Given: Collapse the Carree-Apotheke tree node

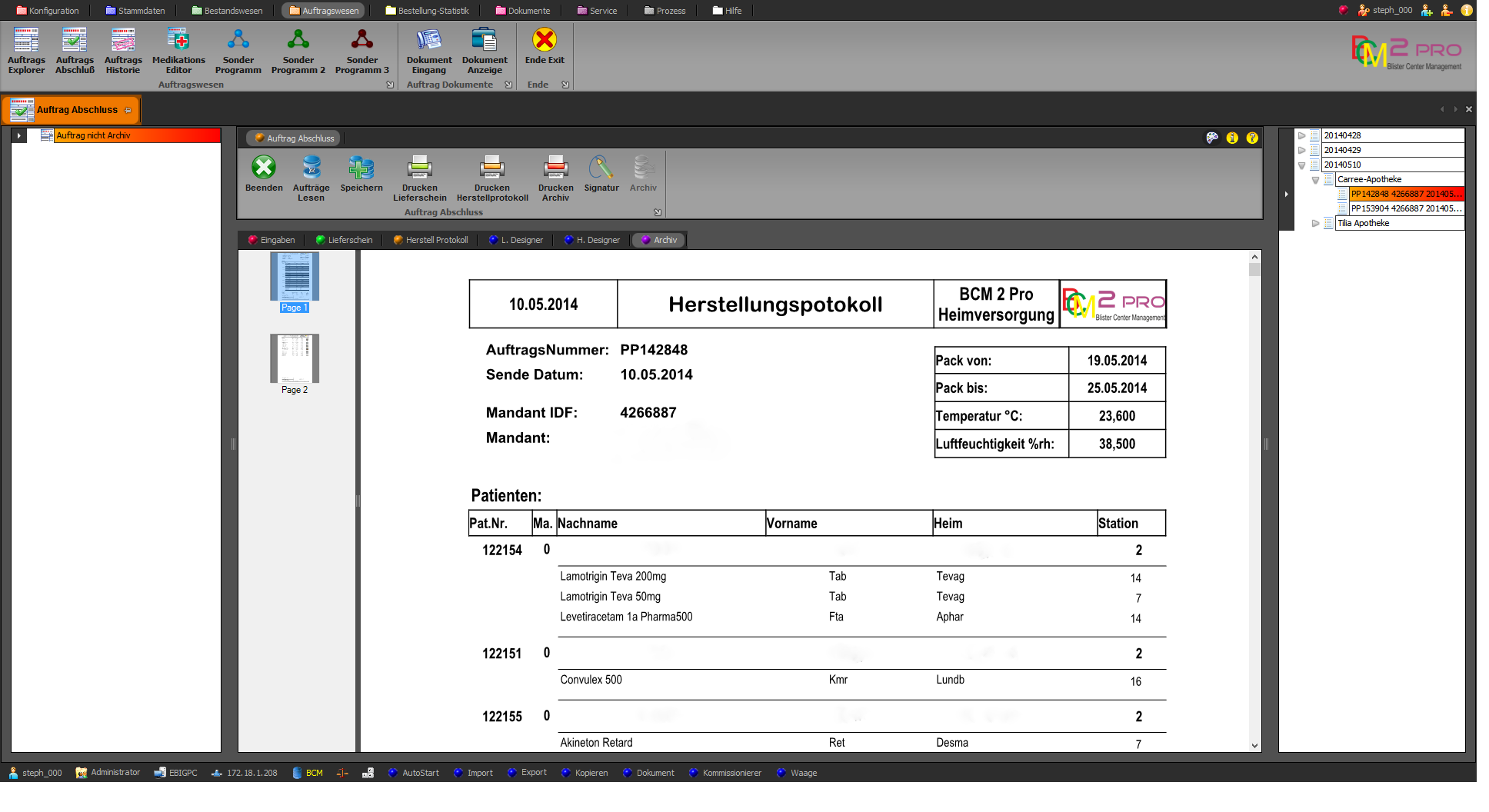Looking at the screenshot, I should [1315, 180].
